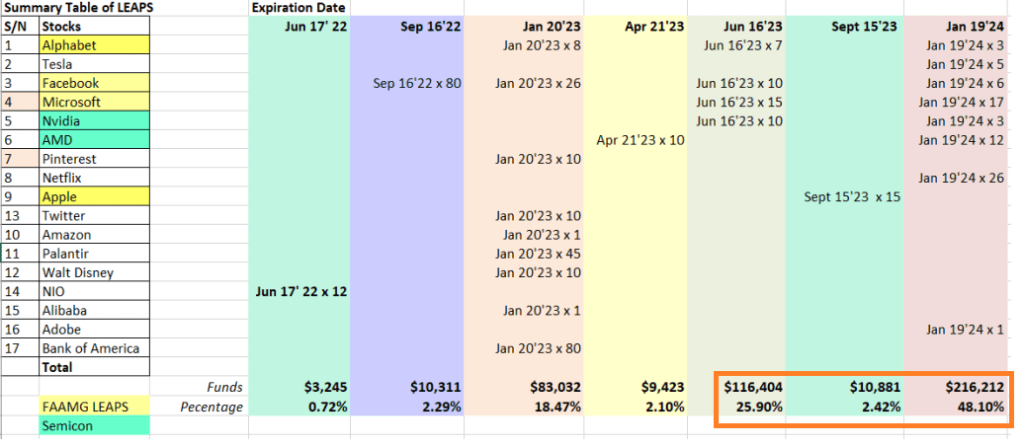Select the $116,404 funds cell
The width and height of the screenshot is (1024, 447).
(747, 387)
